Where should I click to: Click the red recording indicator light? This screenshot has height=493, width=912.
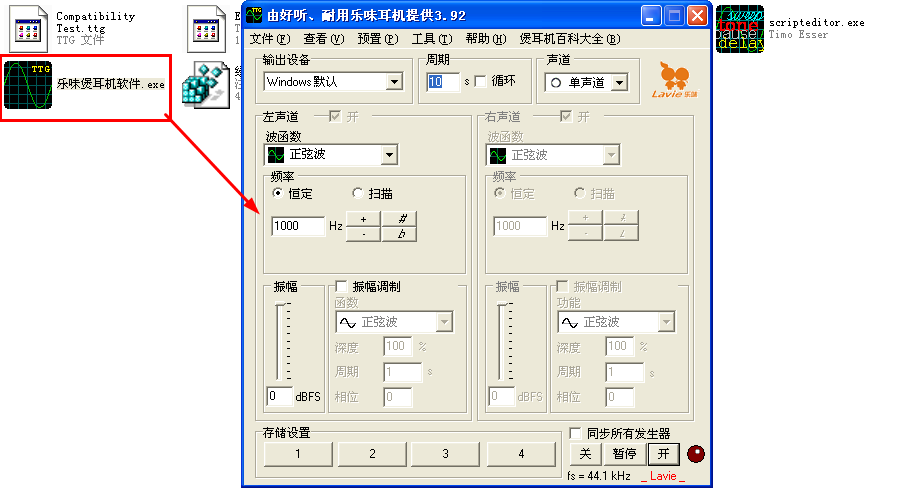696,454
